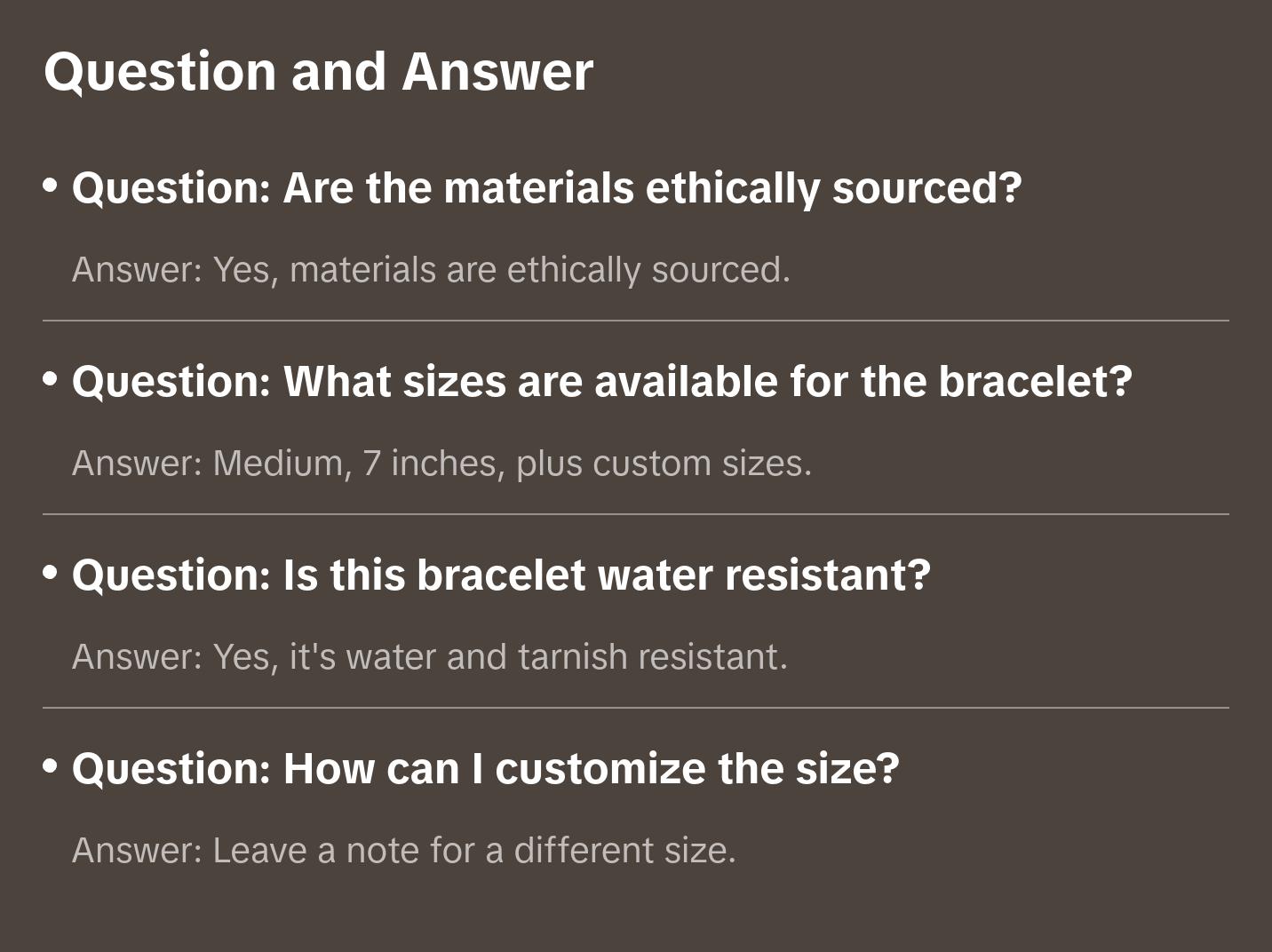Viewport: 1272px width, 952px height.
Task: Click the bullet beside the customize size question
Action: click(51, 766)
